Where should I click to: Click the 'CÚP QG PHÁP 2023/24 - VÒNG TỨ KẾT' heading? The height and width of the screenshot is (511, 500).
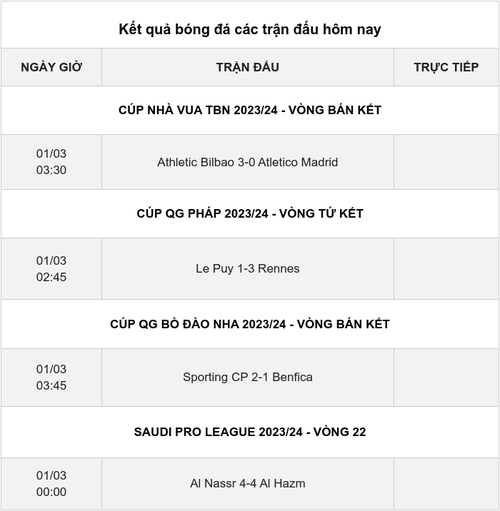coord(250,213)
